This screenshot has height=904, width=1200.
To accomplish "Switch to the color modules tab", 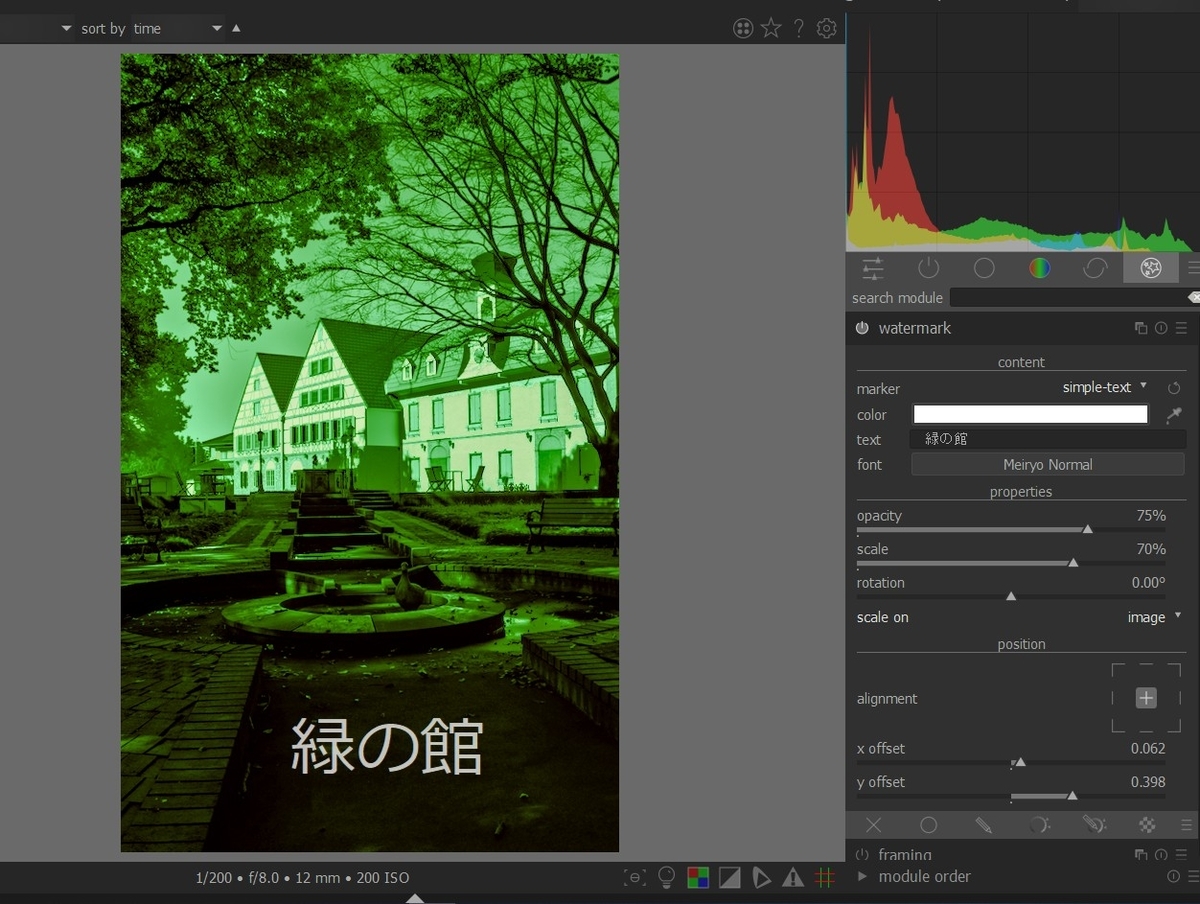I will [x=1040, y=268].
